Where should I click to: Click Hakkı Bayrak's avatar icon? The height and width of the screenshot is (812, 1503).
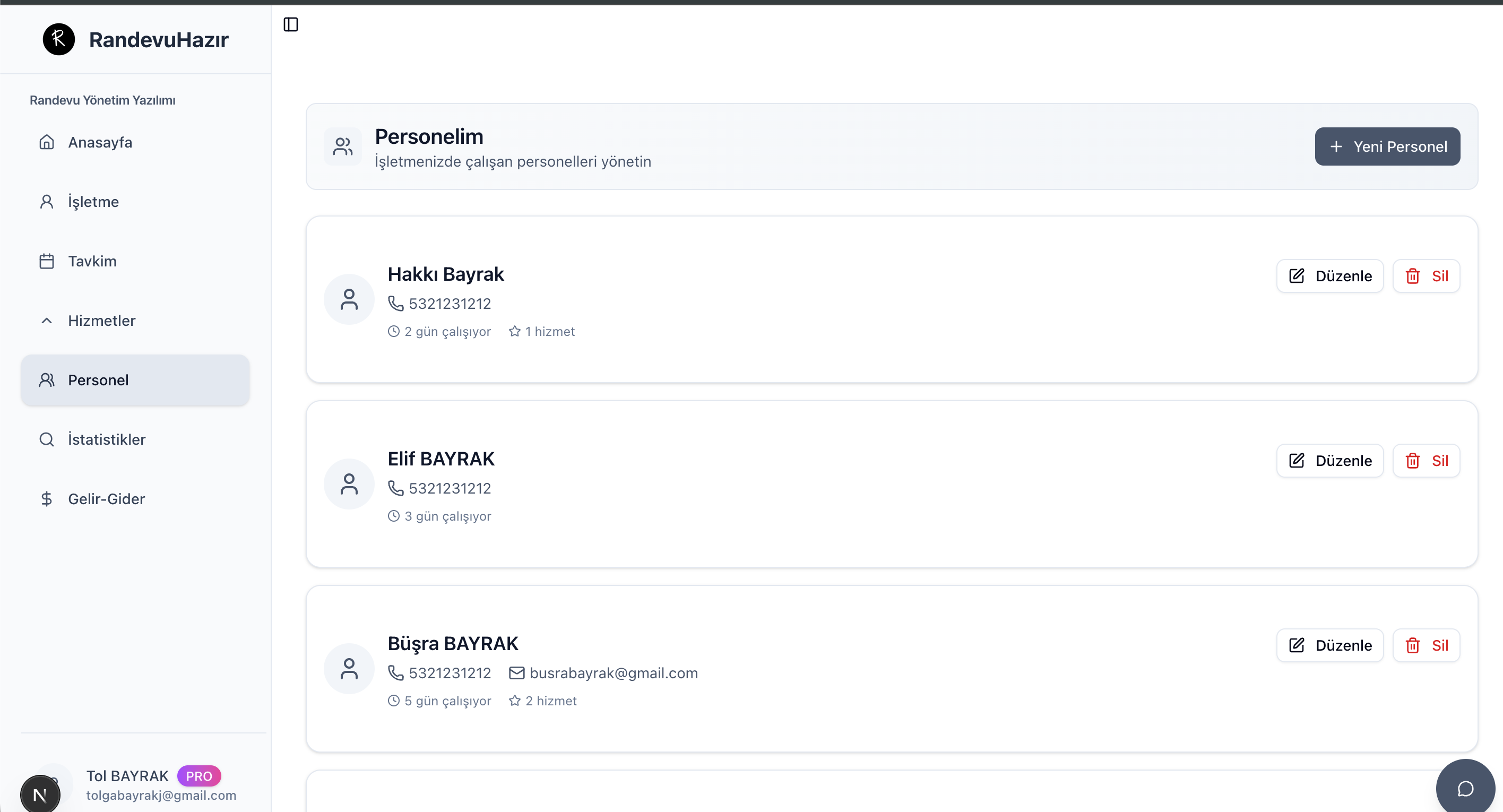[x=349, y=299]
